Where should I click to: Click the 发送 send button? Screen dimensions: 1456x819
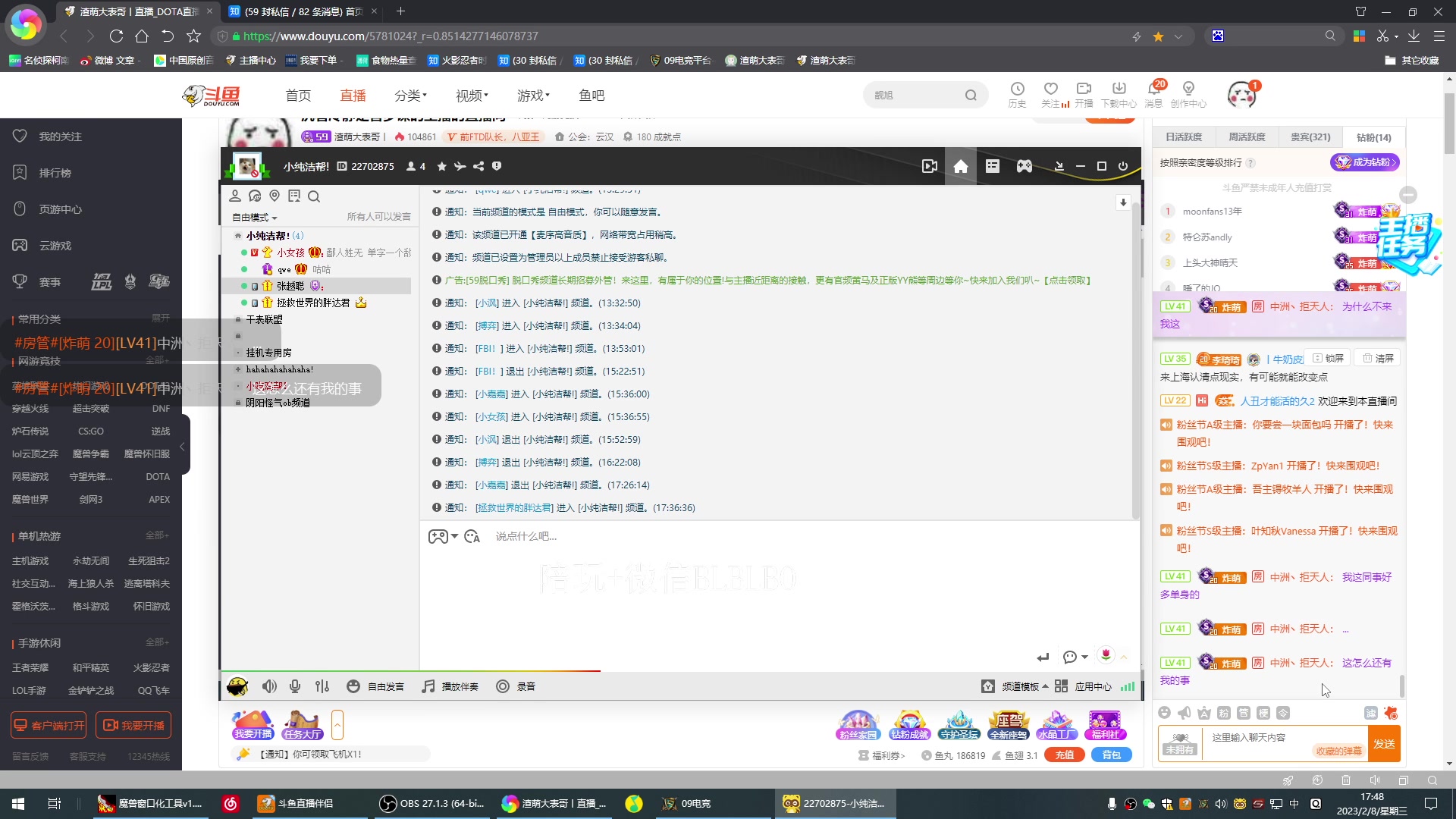coord(1384,744)
